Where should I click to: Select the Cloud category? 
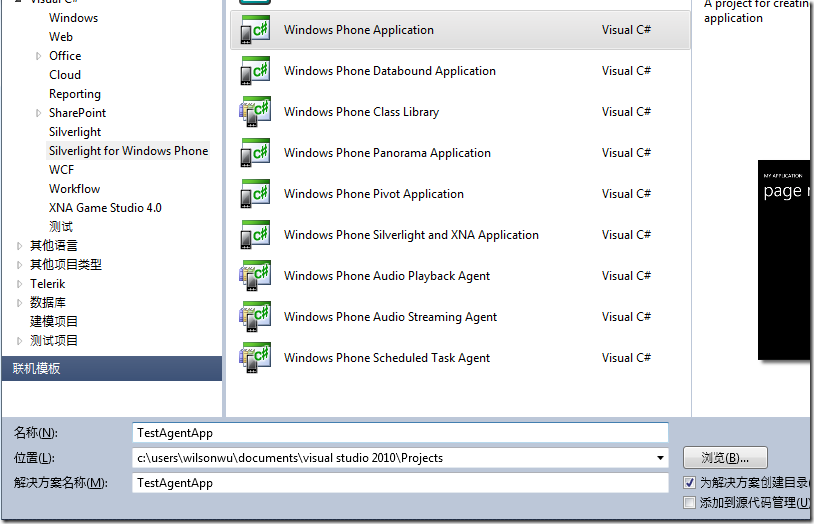65,75
